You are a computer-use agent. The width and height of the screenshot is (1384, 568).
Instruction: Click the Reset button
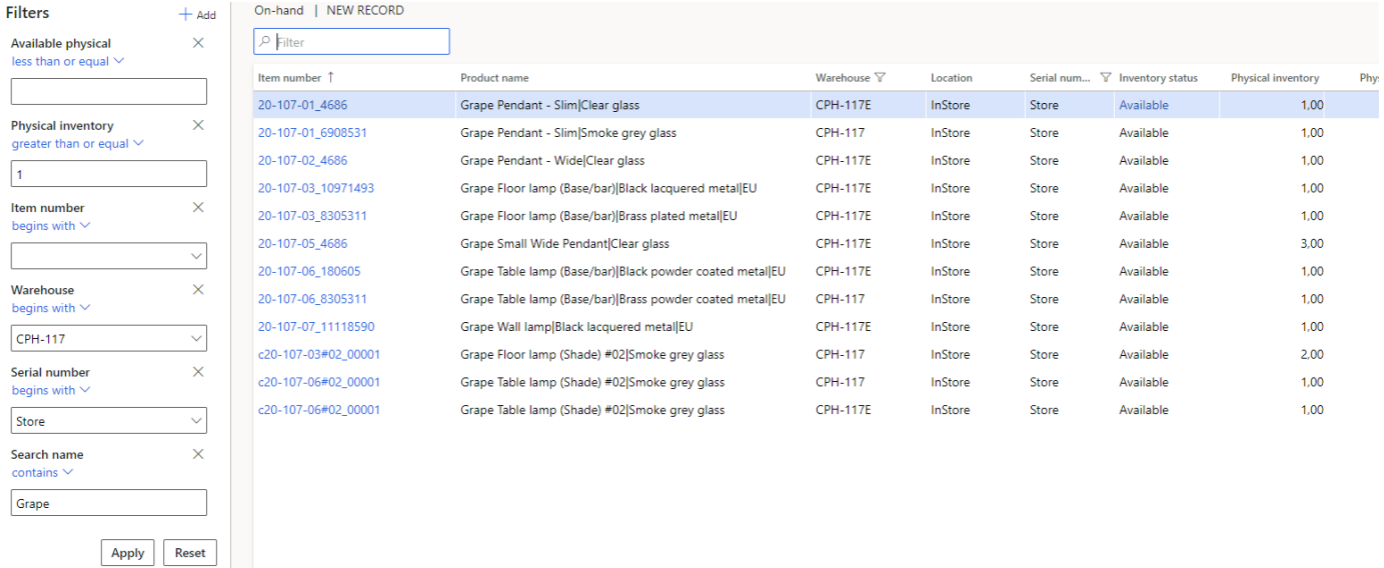coord(190,553)
